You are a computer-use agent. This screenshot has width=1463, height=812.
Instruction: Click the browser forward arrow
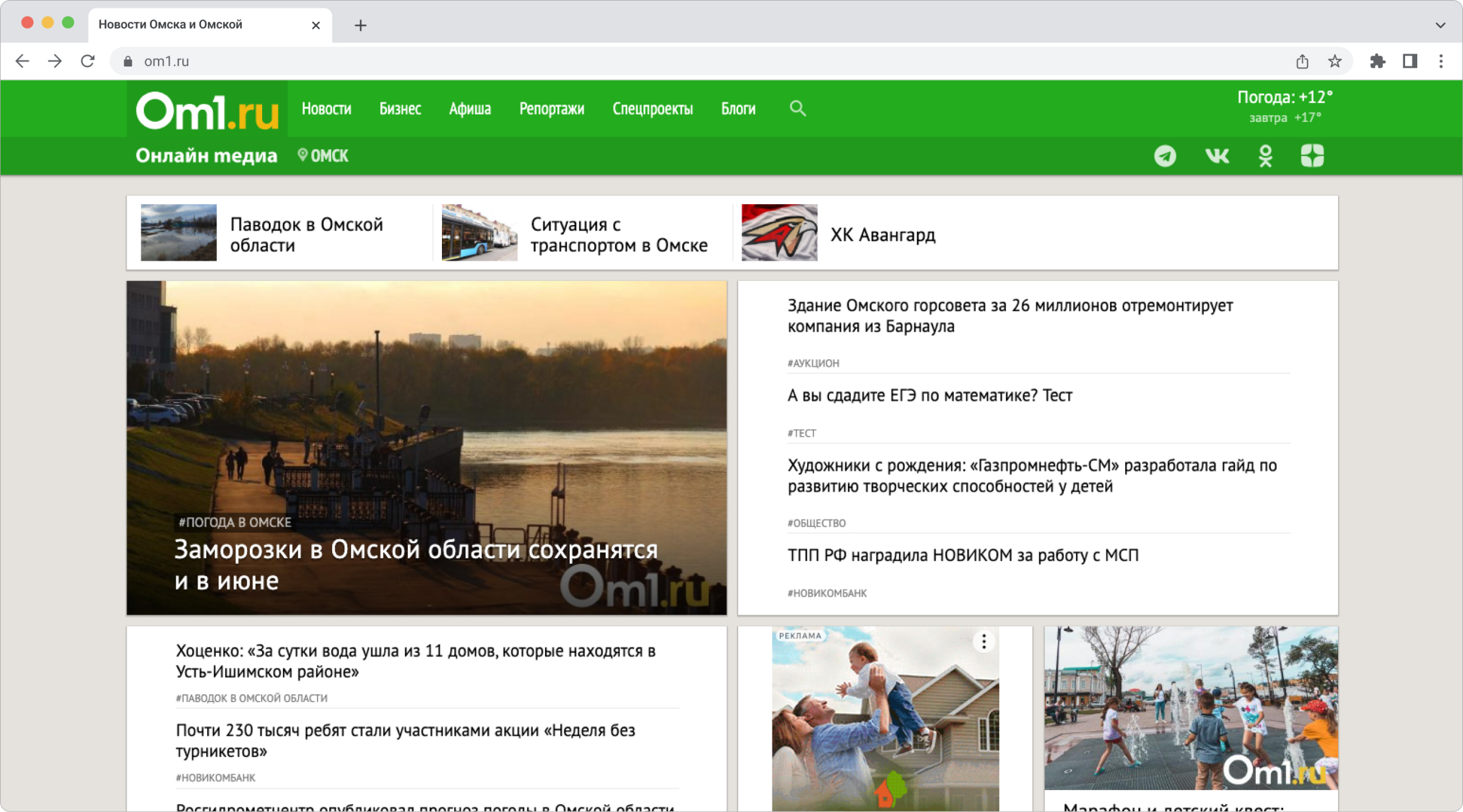55,61
